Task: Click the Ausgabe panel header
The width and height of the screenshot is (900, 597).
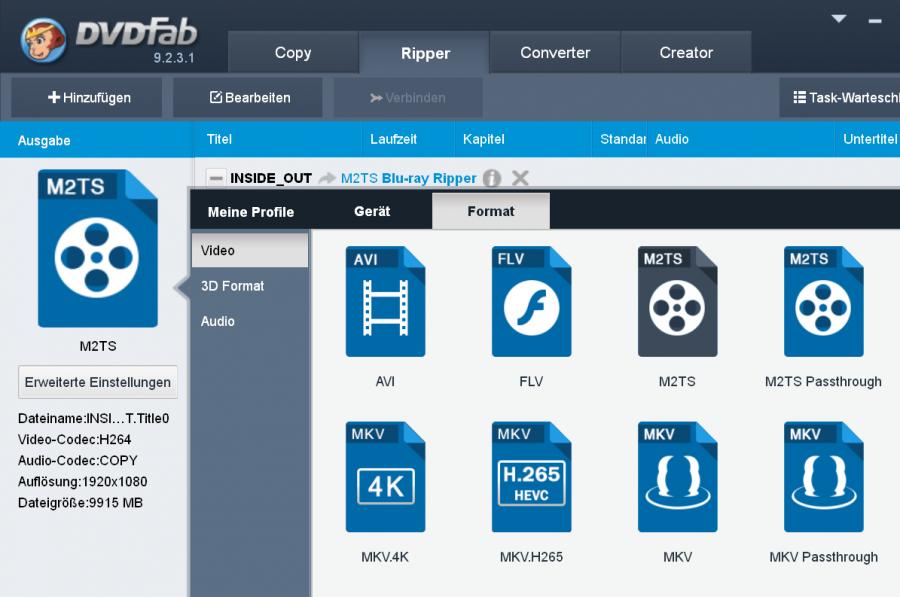Action: (x=96, y=140)
